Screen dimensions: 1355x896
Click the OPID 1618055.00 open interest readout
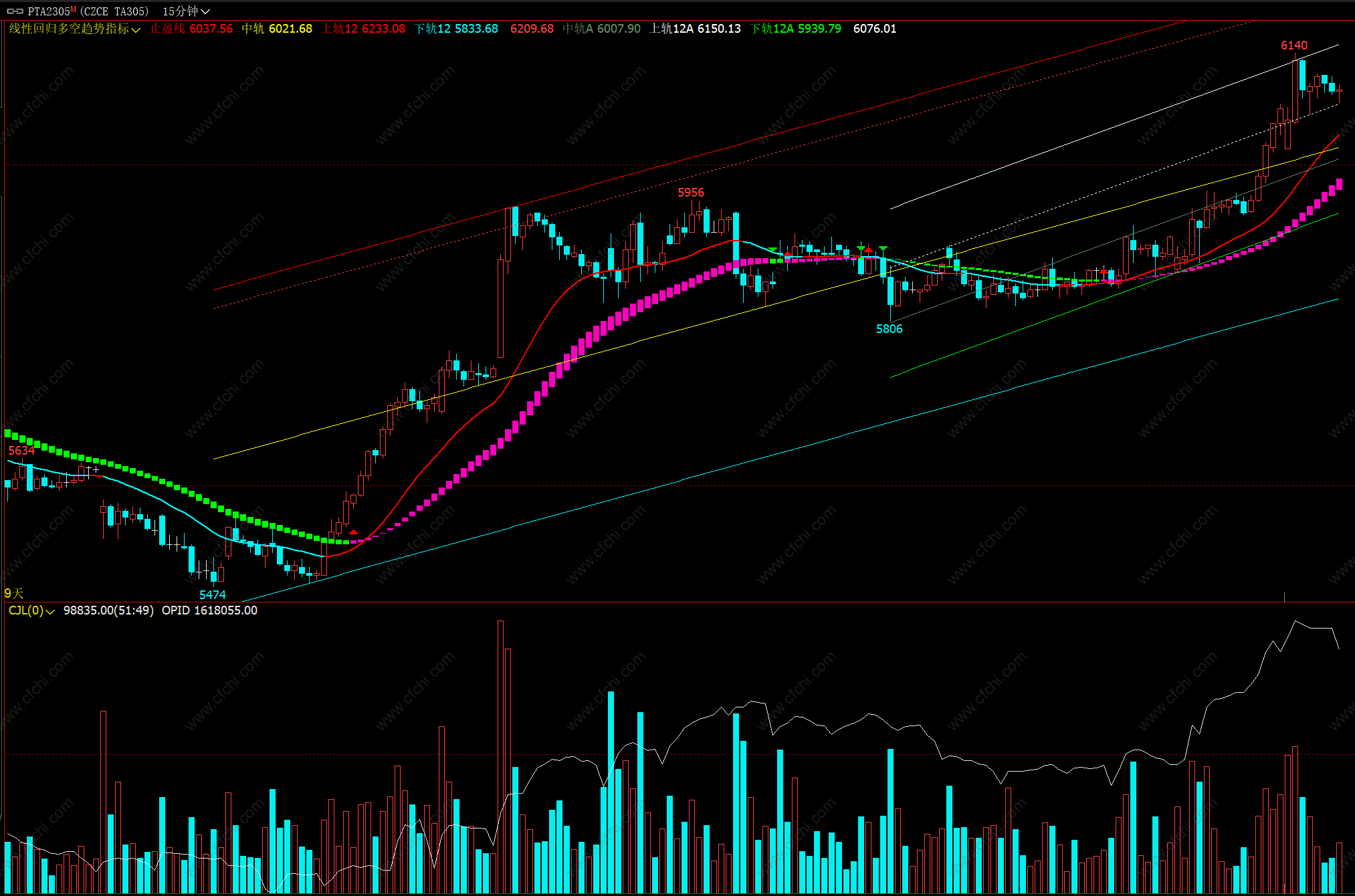pyautogui.click(x=209, y=610)
